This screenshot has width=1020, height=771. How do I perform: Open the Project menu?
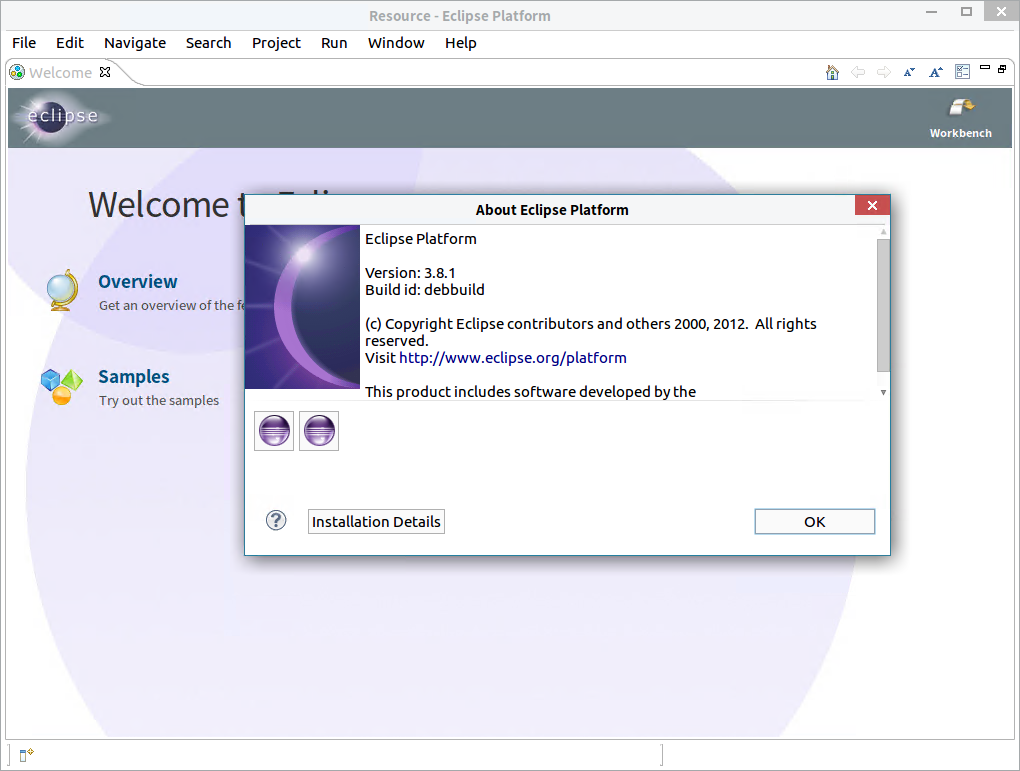(276, 43)
